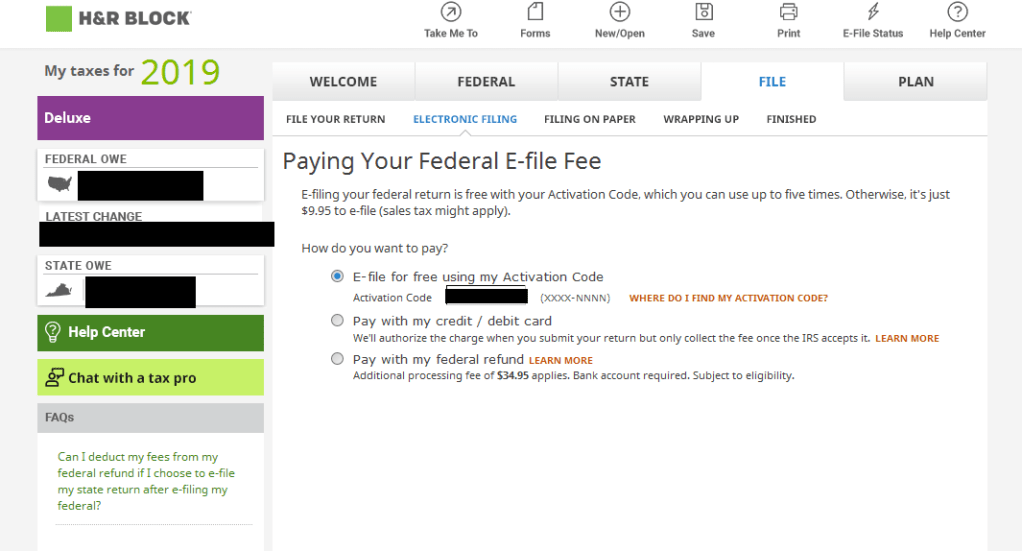The image size is (1022, 551).
Task: Switch to the Federal tab
Action: point(486,82)
